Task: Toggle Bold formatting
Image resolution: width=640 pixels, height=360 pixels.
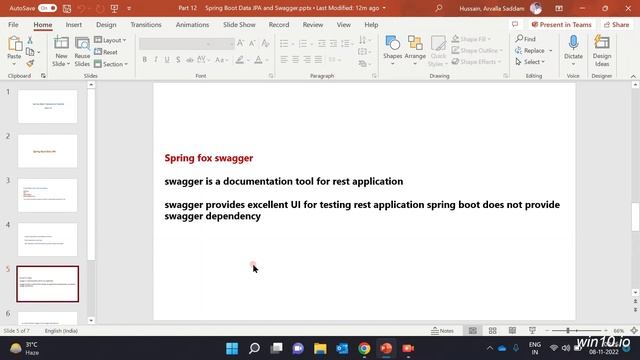Action: (x=144, y=60)
